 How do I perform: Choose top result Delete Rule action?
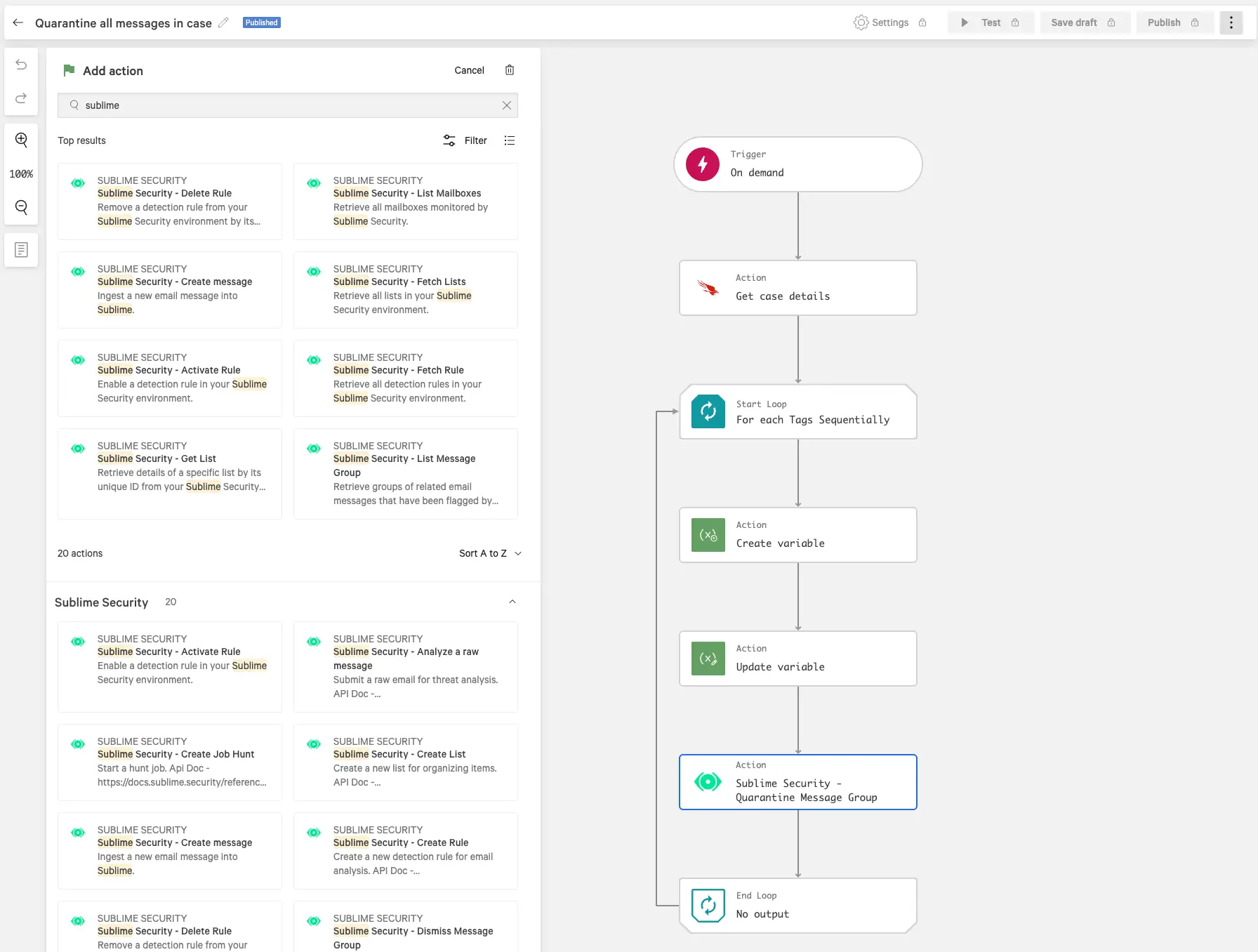(x=170, y=201)
